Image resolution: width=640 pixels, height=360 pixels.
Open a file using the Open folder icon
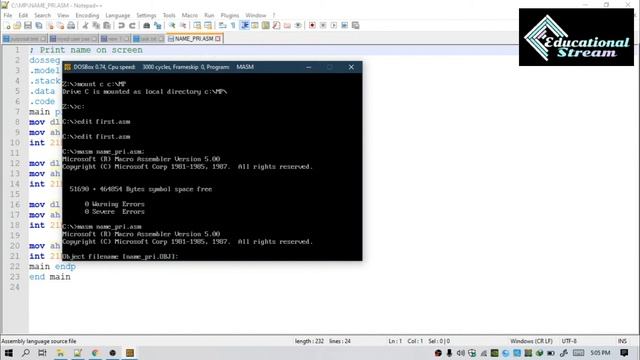coord(17,25)
